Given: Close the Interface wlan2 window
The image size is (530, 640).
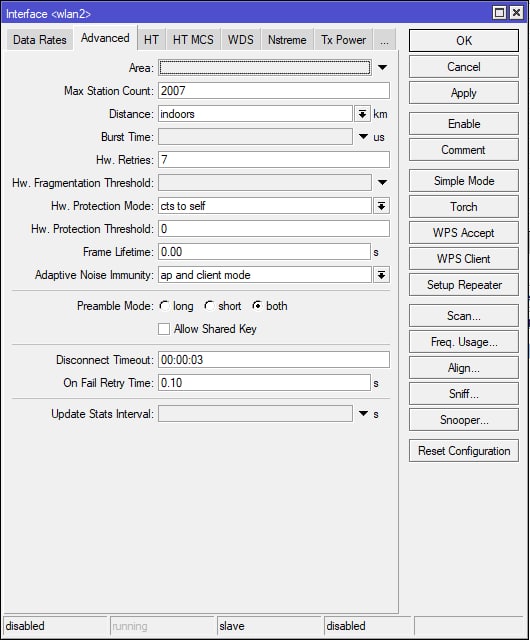Looking at the screenshot, I should coord(517,13).
